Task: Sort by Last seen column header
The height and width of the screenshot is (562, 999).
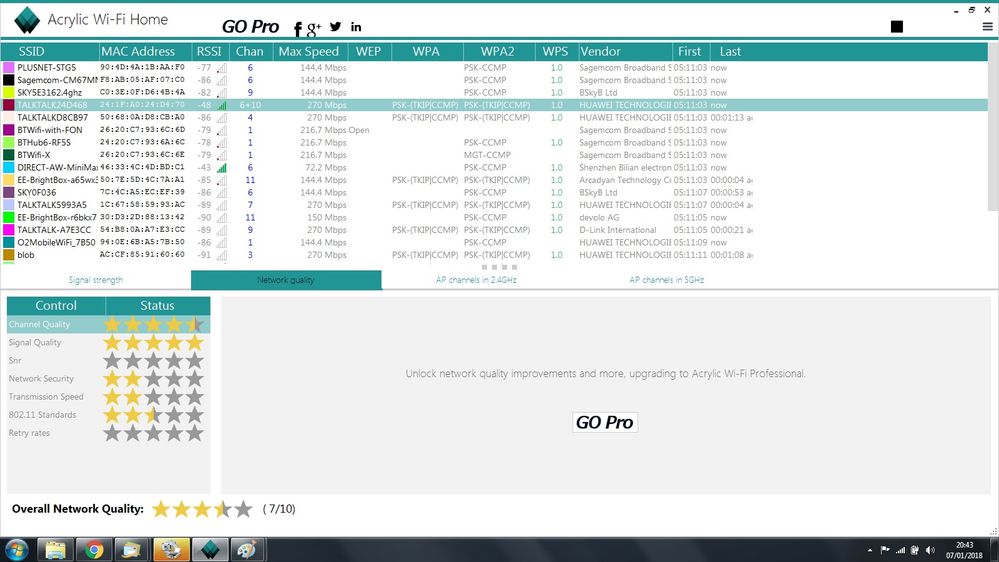Action: [730, 52]
